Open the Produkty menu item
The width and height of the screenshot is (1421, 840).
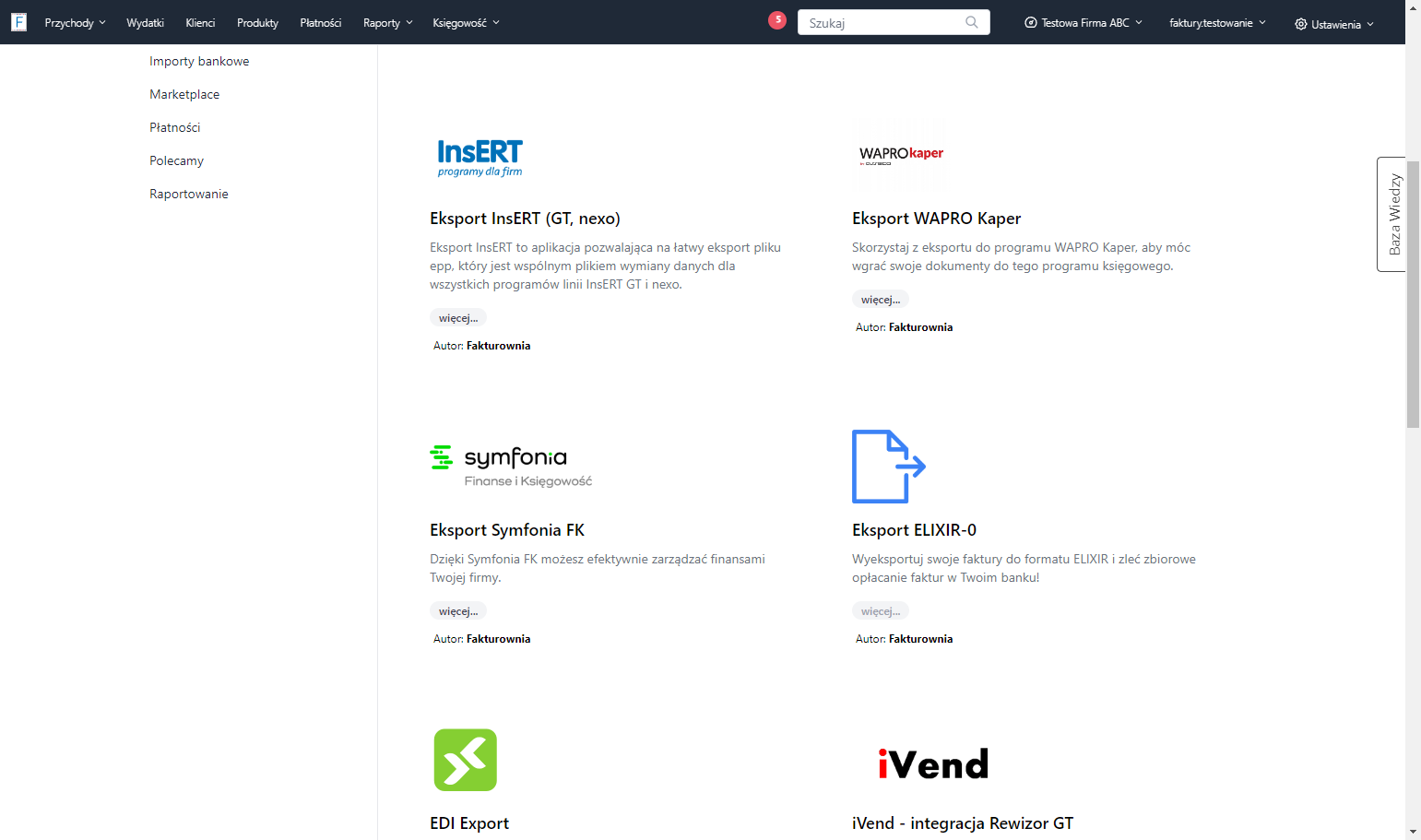257,23
